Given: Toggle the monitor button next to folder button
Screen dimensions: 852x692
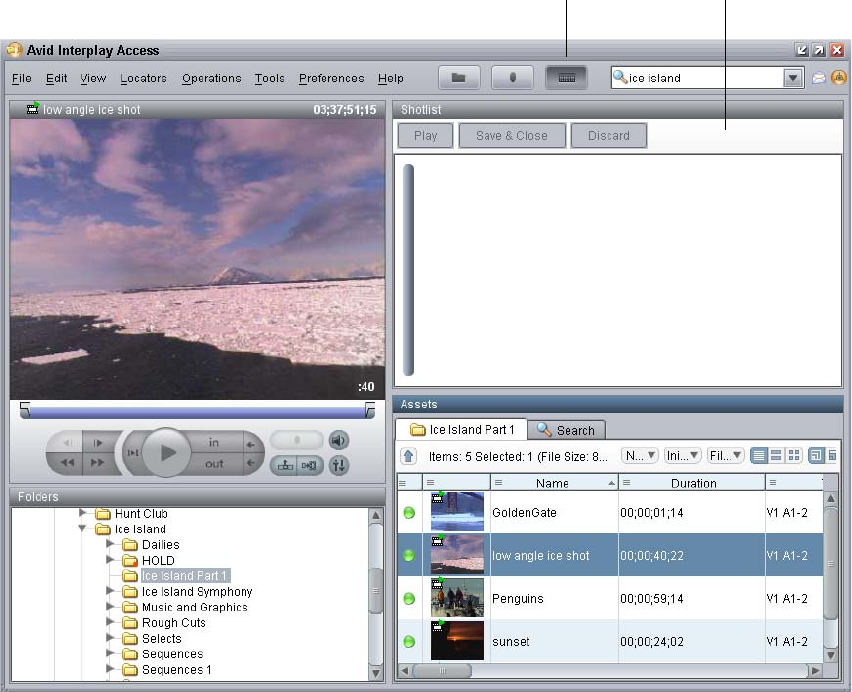Looking at the screenshot, I should click(512, 78).
